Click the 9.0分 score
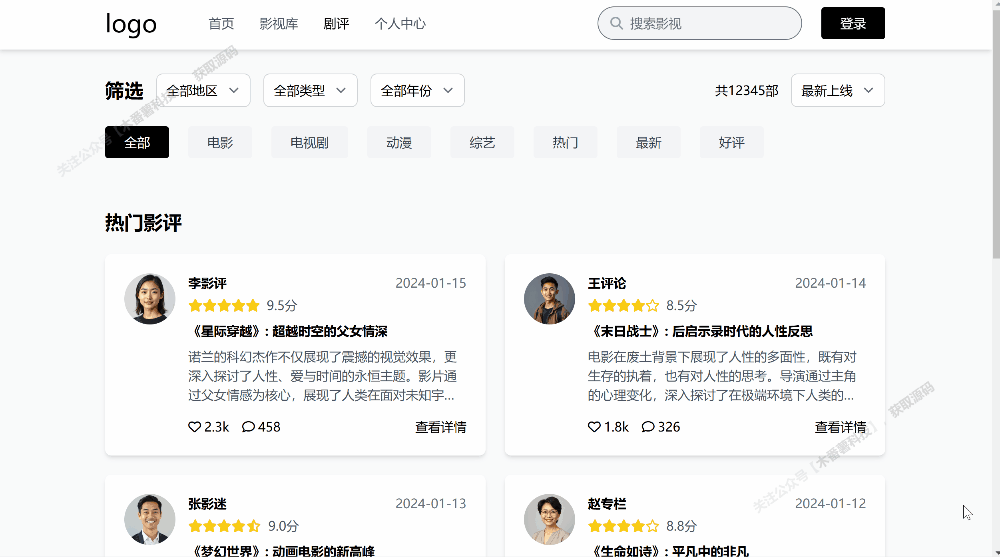 coord(283,526)
